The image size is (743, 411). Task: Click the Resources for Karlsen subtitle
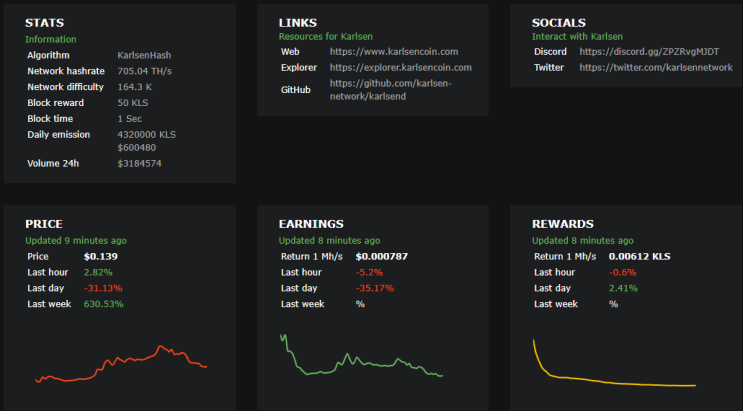326,37
